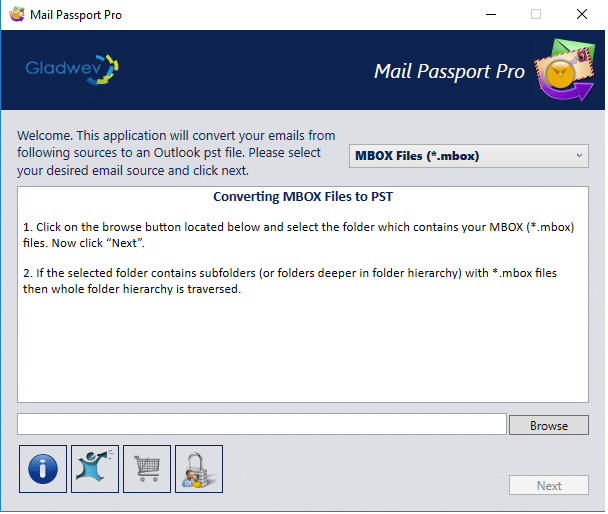Open the blue information icon button
Image resolution: width=608 pixels, height=514 pixels.
pyautogui.click(x=43, y=471)
